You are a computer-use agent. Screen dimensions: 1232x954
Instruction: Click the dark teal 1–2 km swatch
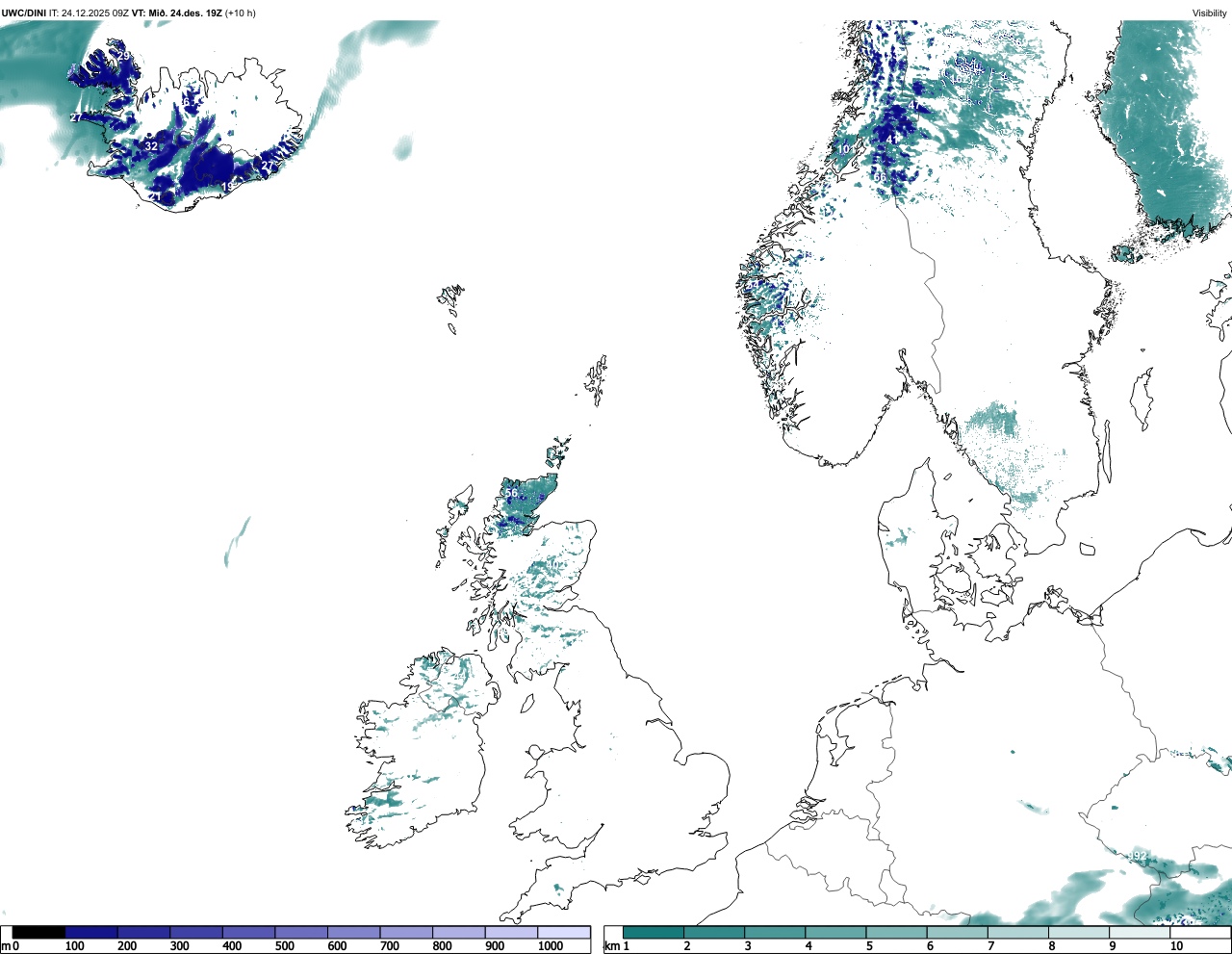(x=654, y=932)
